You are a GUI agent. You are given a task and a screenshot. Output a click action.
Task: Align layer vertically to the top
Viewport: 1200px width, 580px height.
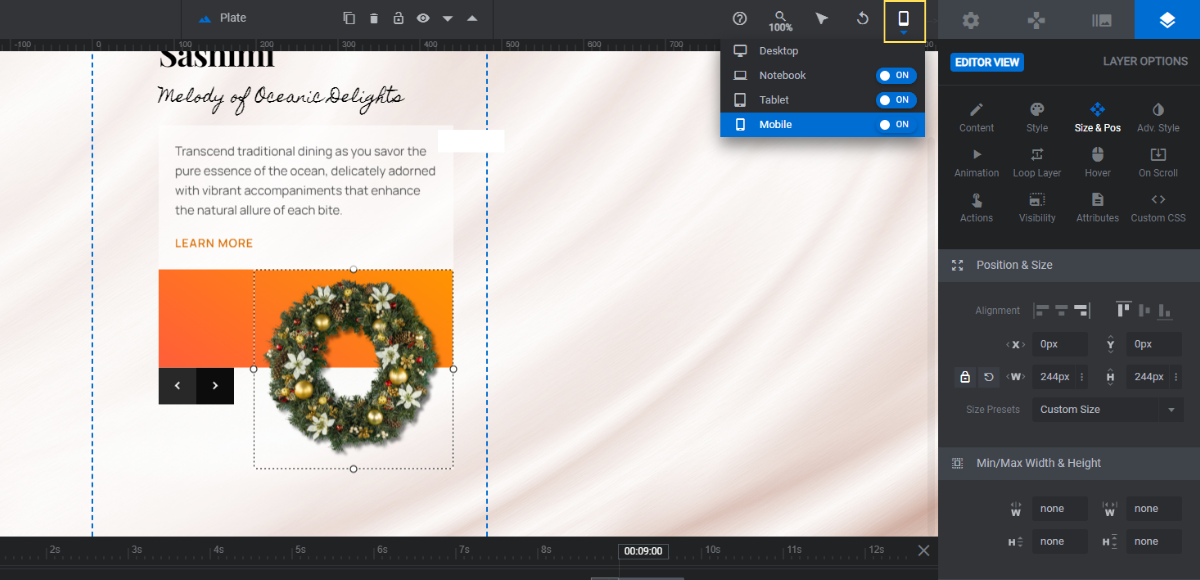(1123, 310)
